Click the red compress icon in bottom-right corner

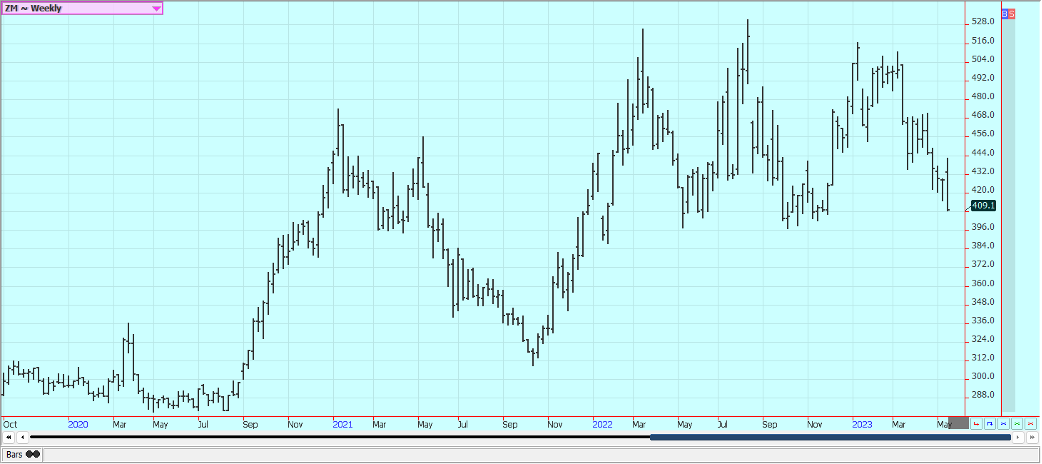click(1031, 423)
